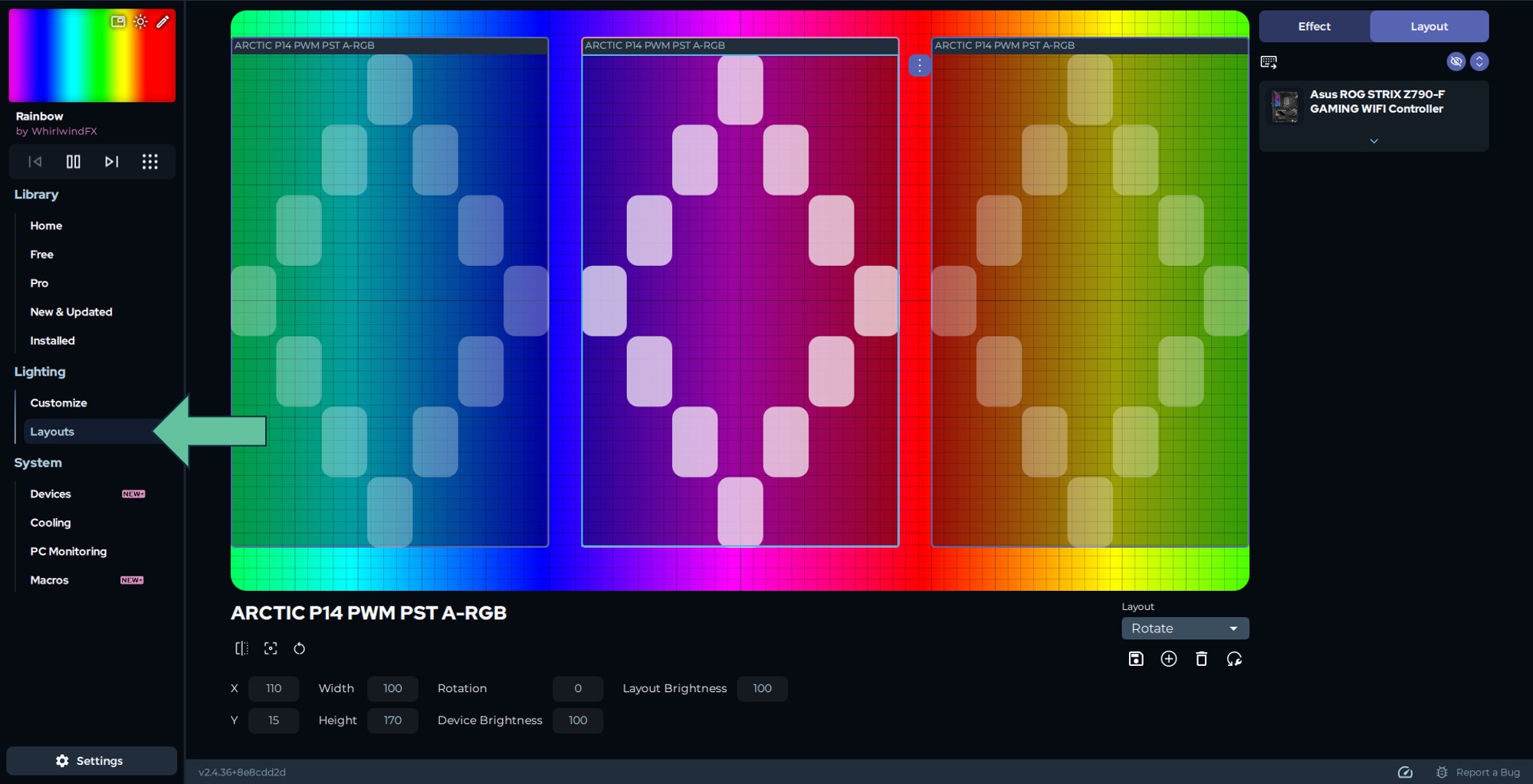Save the current layout
This screenshot has width=1533, height=784.
(x=1136, y=659)
